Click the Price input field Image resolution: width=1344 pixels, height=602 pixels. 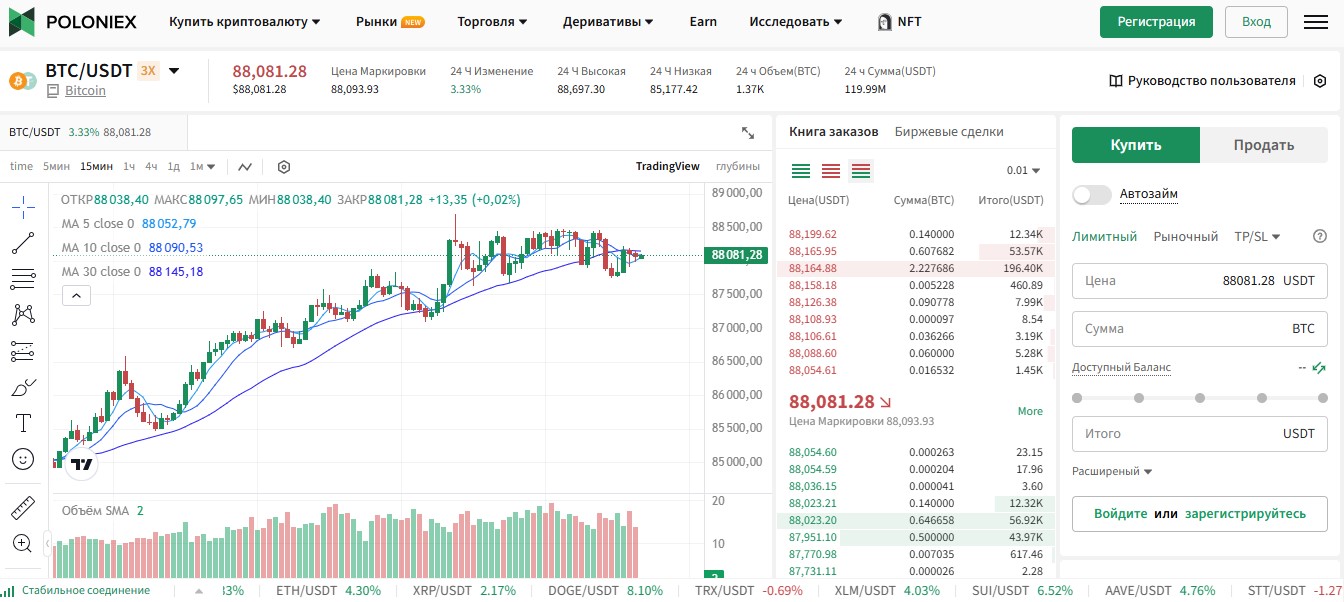(x=1200, y=281)
